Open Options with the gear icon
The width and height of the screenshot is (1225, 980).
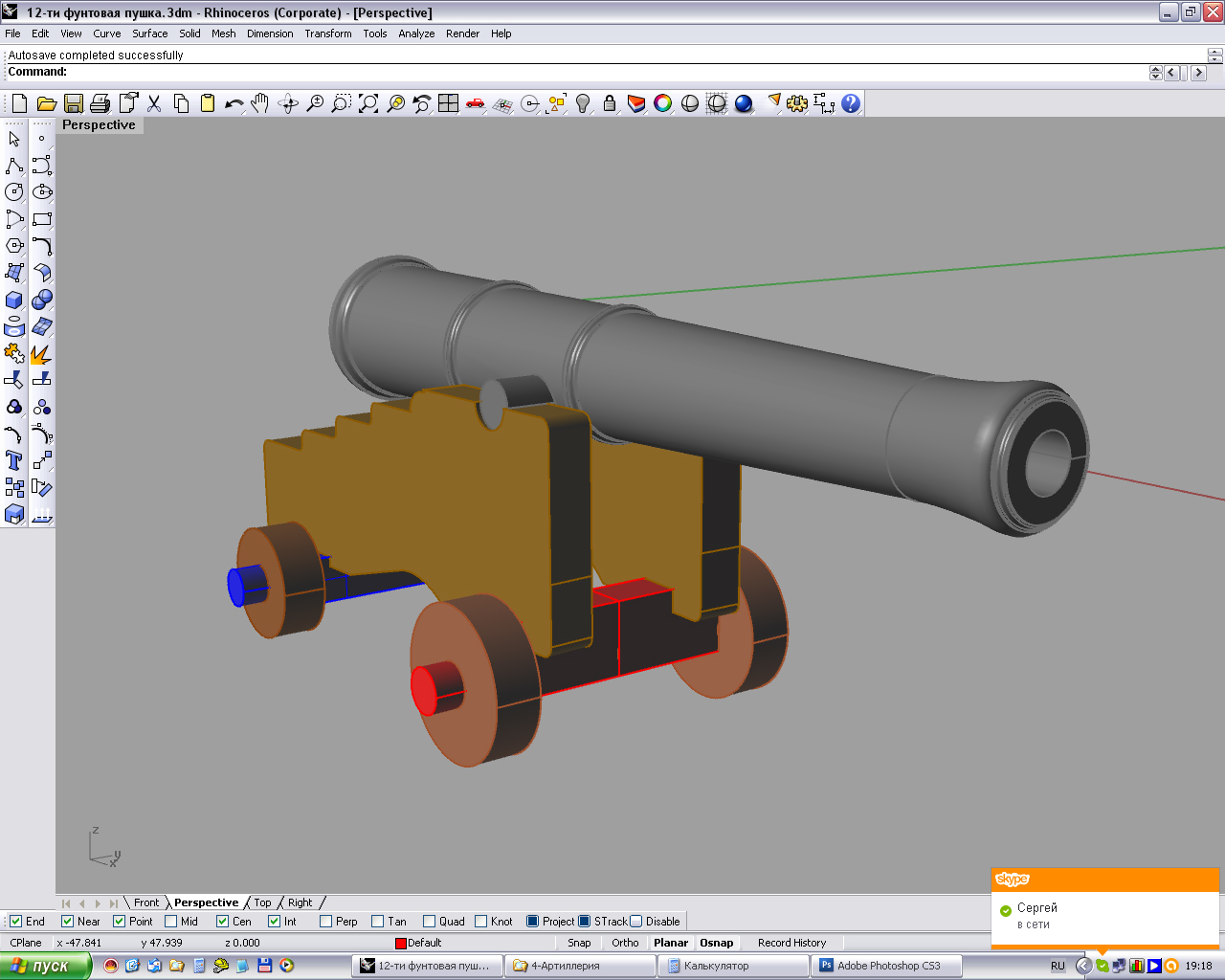797,103
